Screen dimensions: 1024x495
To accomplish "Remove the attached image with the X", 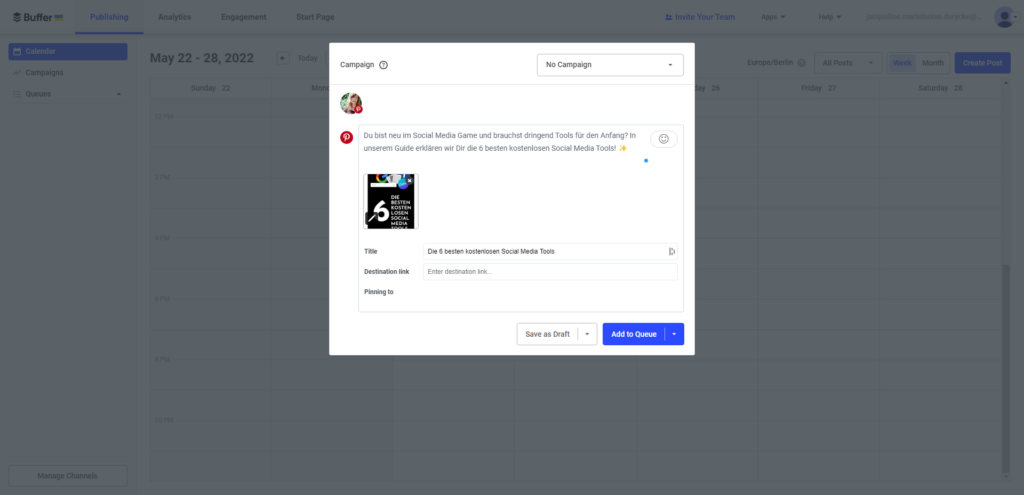I will coord(409,181).
